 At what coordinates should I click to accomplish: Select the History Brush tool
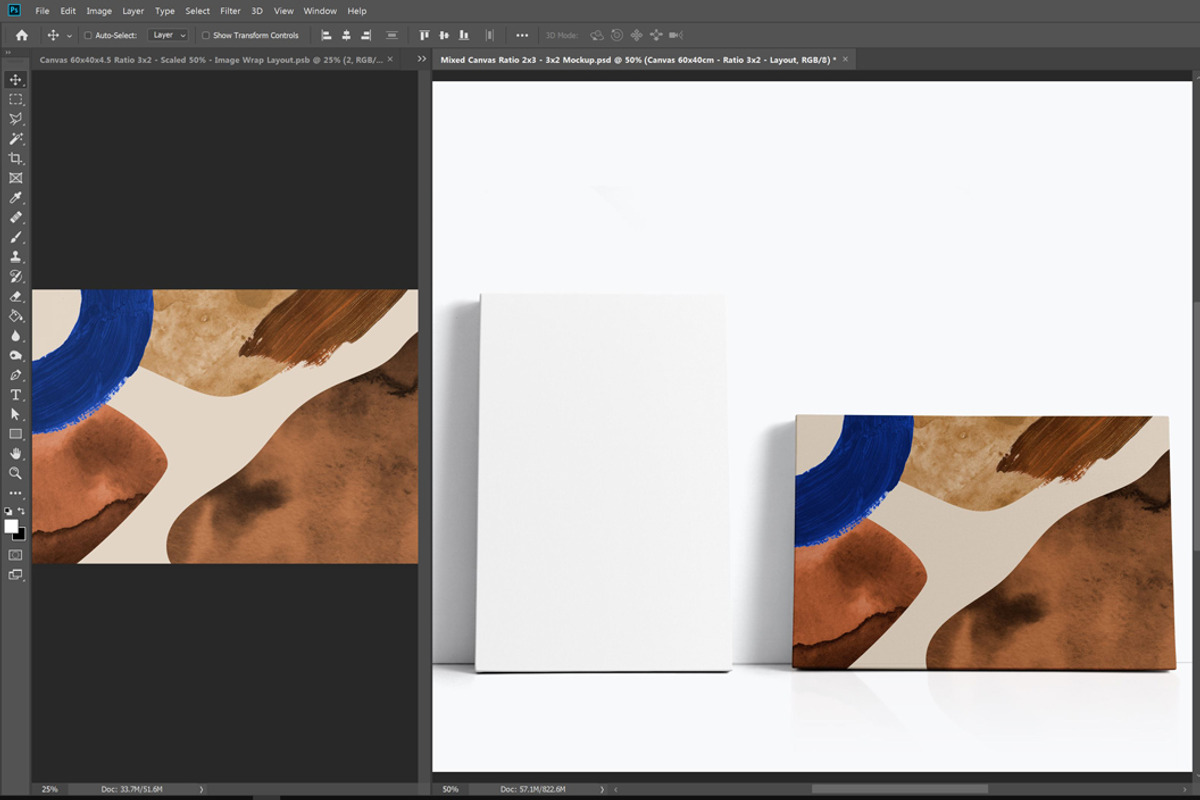click(15, 276)
